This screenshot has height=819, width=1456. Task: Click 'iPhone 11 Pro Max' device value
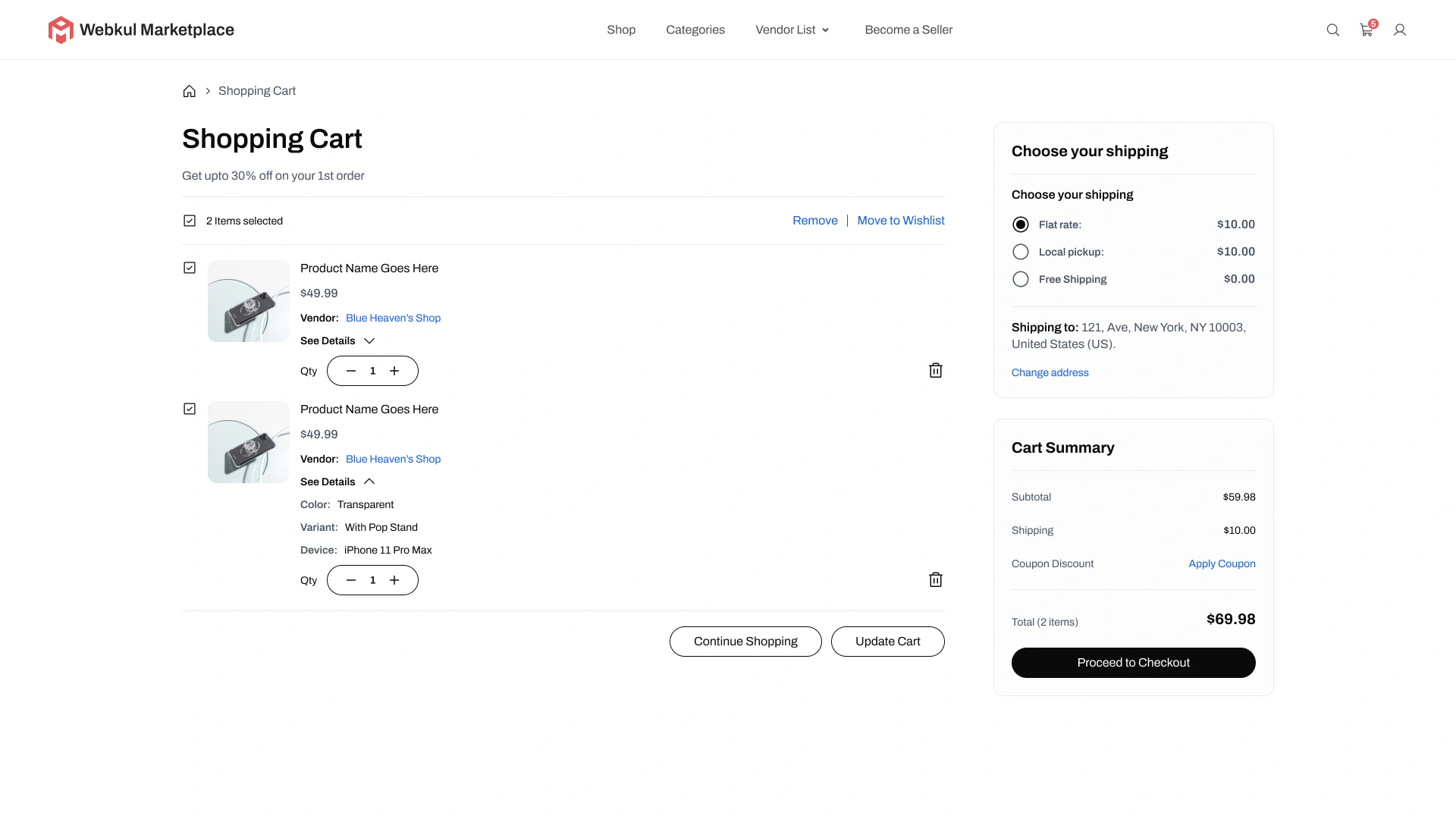pyautogui.click(x=388, y=551)
